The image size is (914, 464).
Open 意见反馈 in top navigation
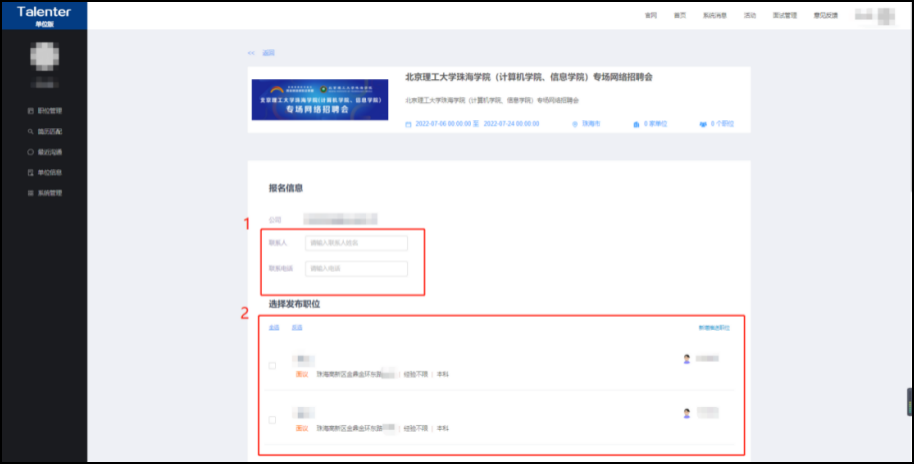point(825,16)
